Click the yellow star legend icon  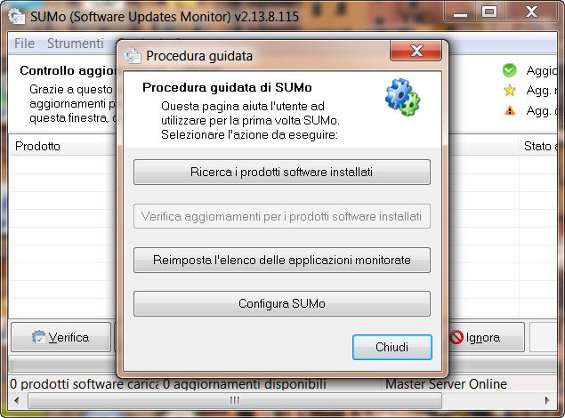510,90
